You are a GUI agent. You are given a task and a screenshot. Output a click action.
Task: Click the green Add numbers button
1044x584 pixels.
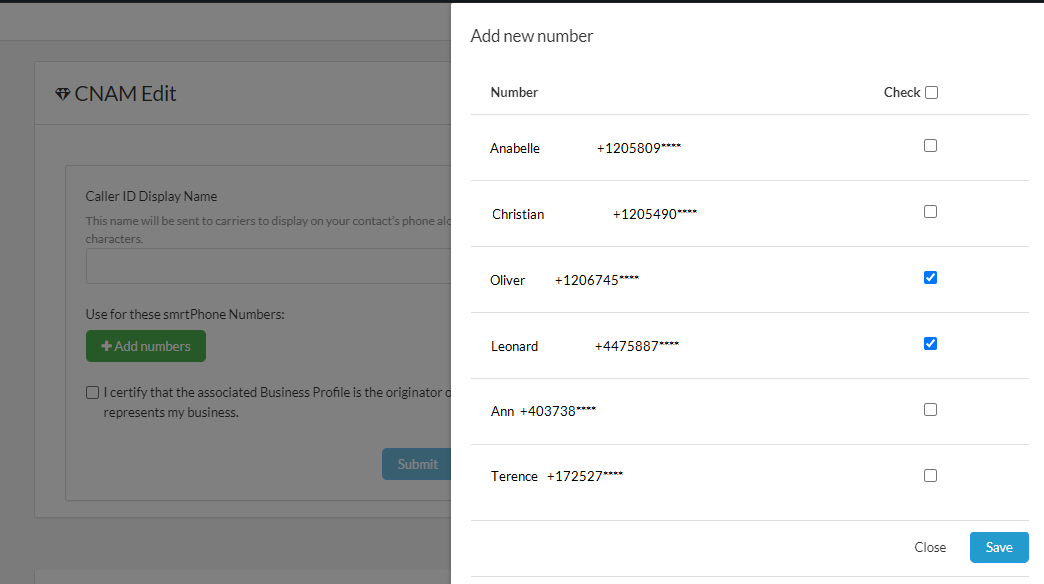pos(146,346)
